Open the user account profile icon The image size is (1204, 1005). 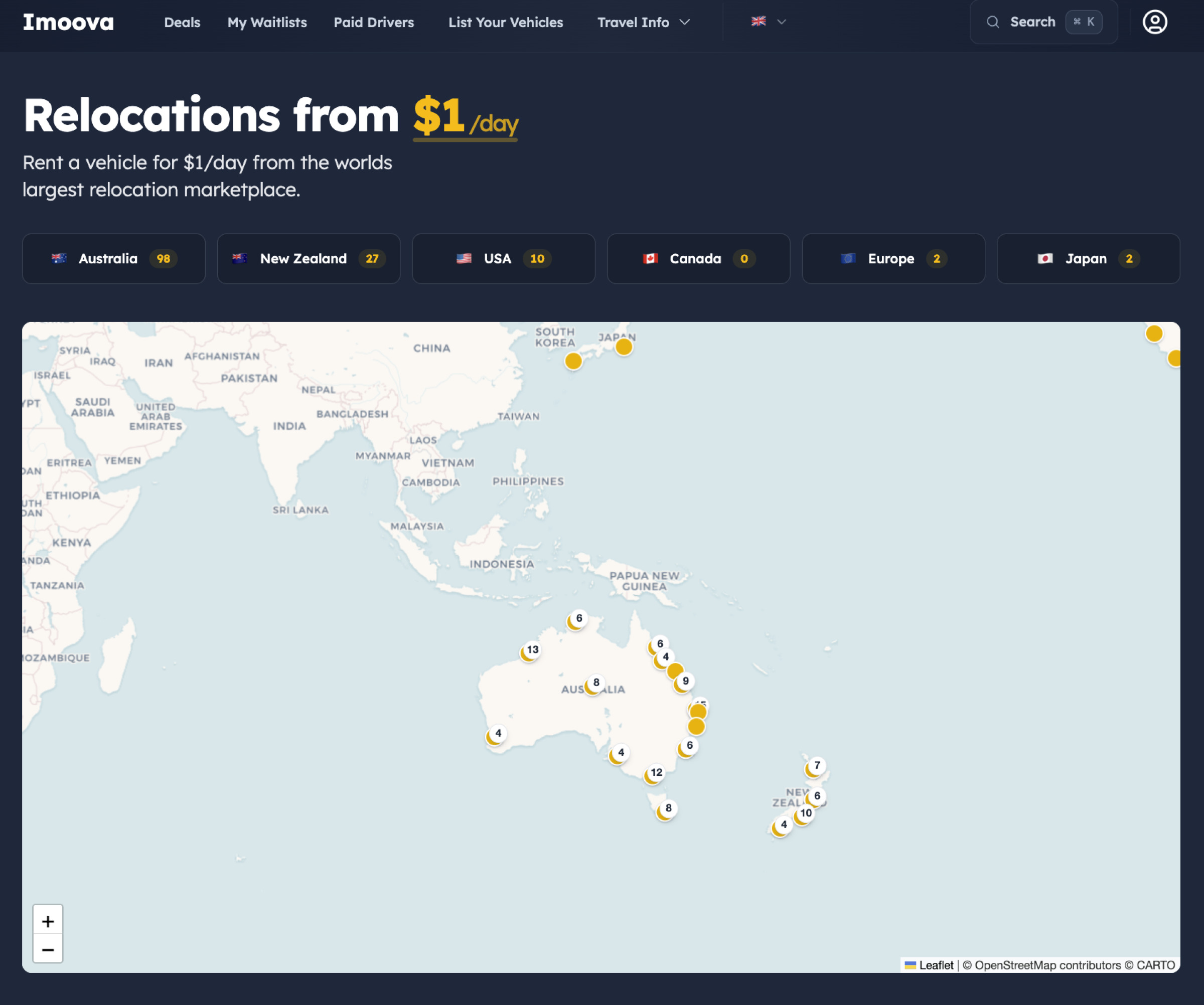point(1155,23)
